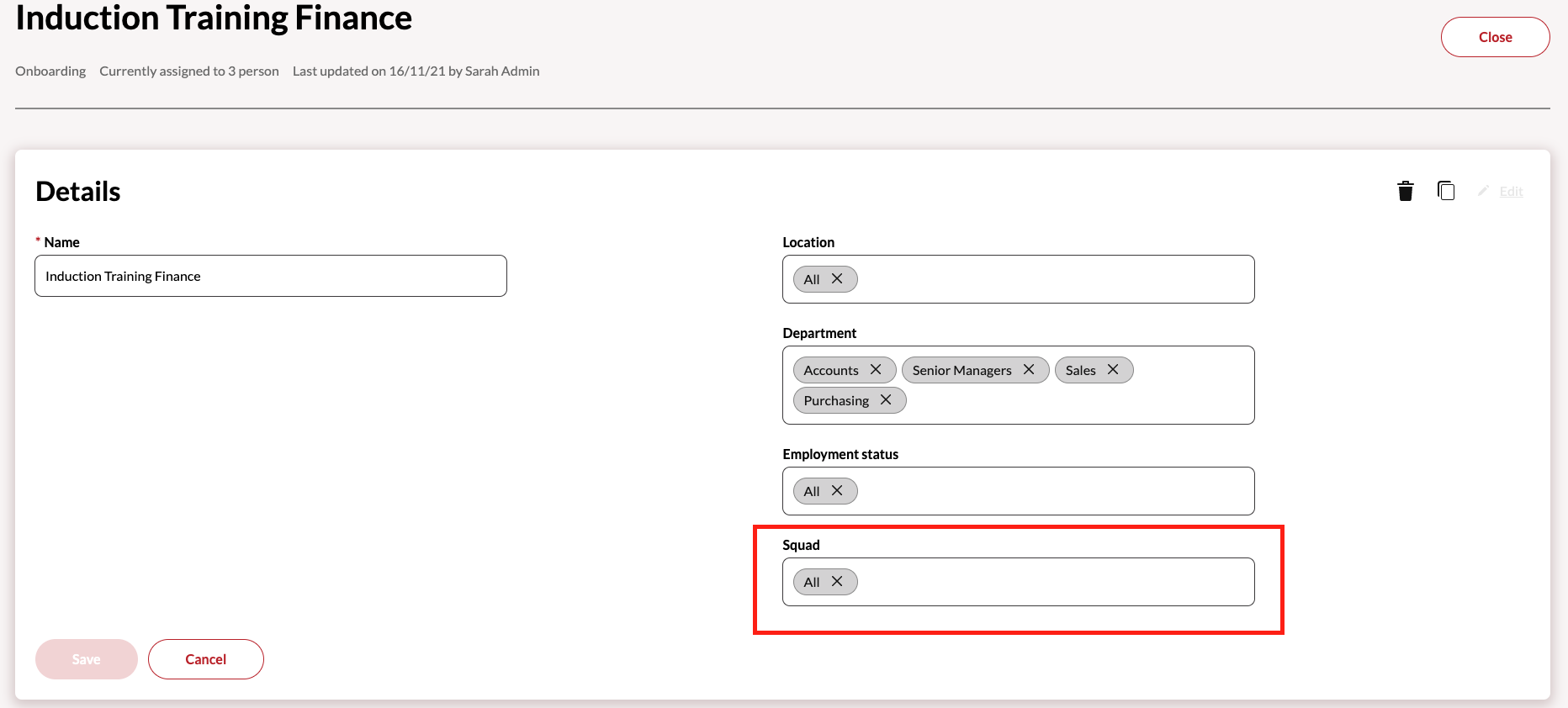Click the duplicate copy icon
This screenshot has height=708, width=1568.
point(1446,191)
